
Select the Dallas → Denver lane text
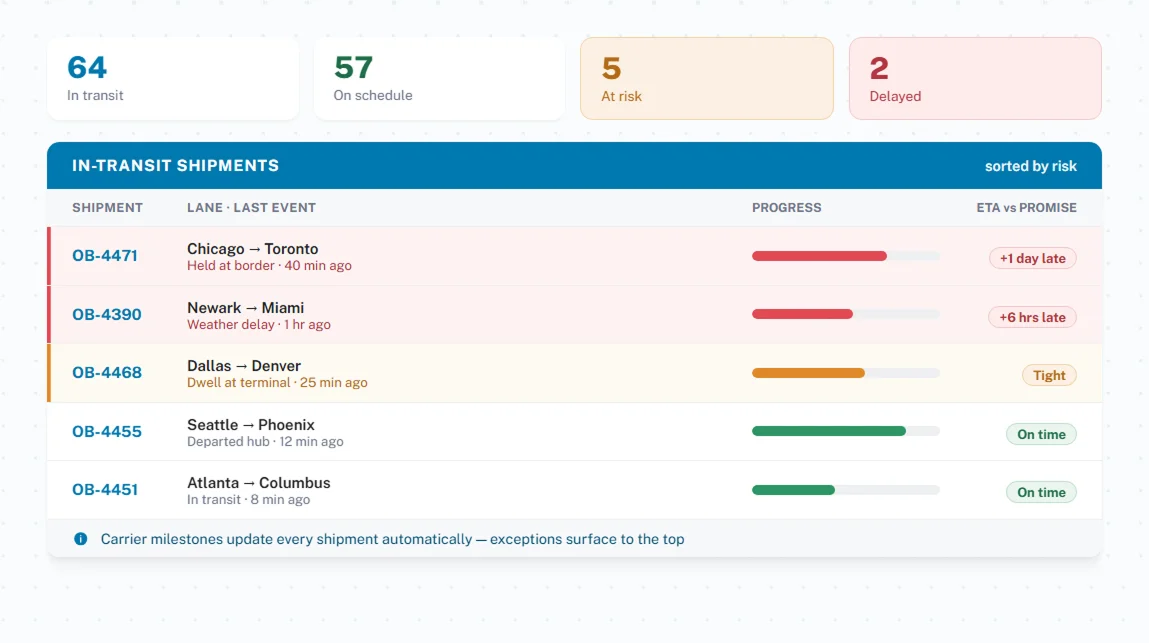point(244,366)
